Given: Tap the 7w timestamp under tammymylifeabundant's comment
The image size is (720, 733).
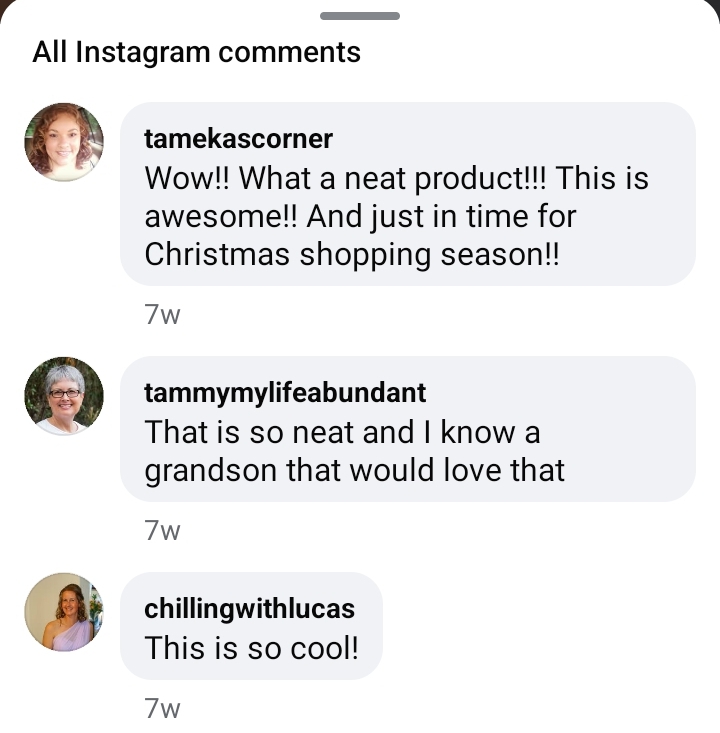Looking at the screenshot, I should pos(162,531).
